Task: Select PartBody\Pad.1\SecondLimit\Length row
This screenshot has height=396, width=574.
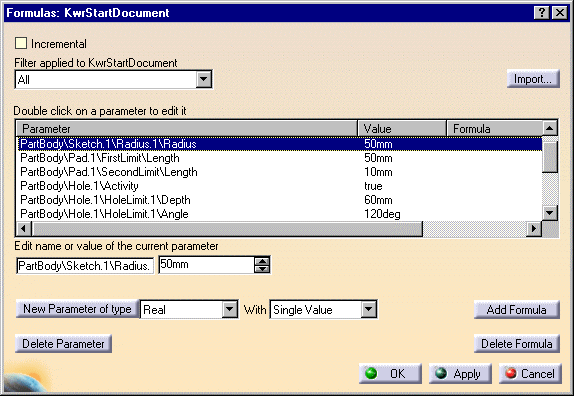Action: coord(280,172)
